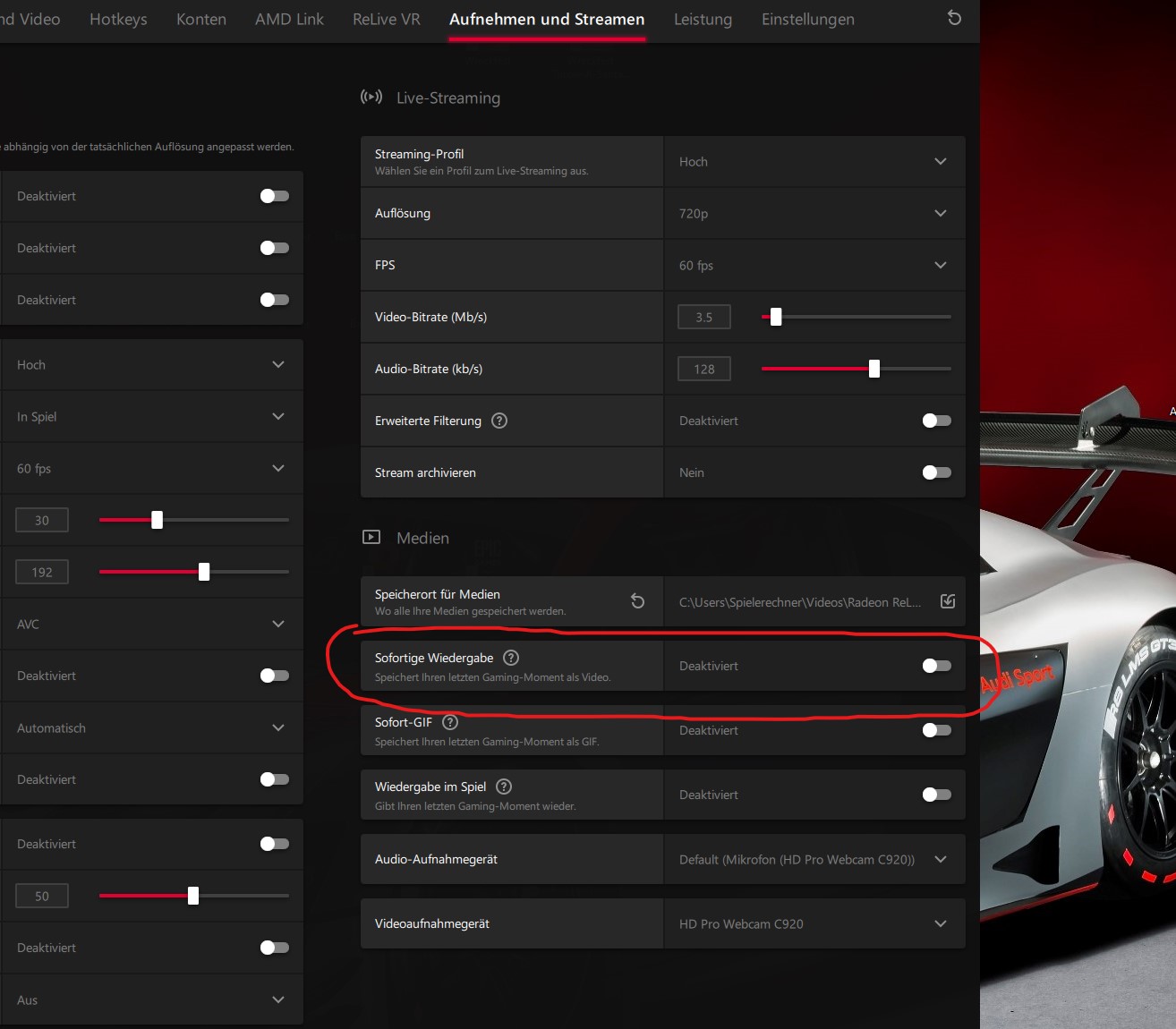Adjust the slider next to the 50 value

click(x=193, y=896)
